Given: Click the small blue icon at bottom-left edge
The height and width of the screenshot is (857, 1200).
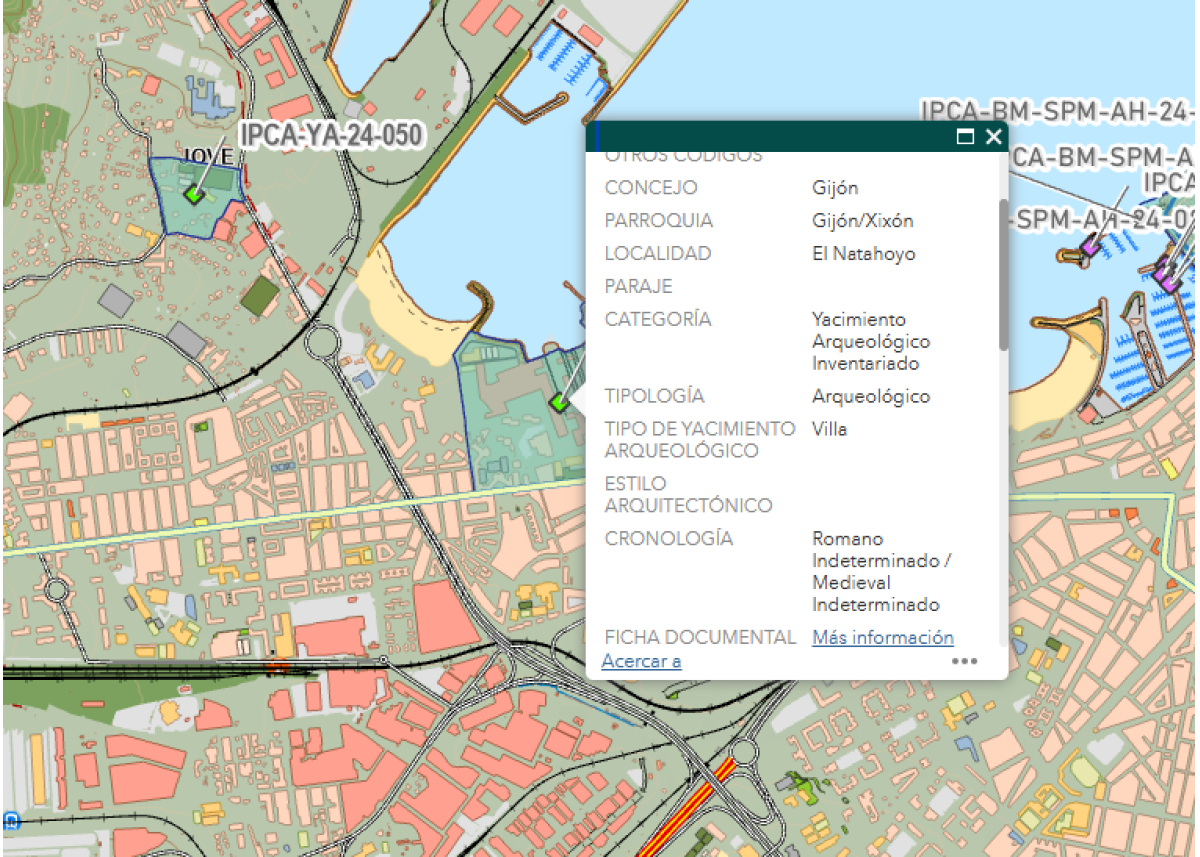Looking at the screenshot, I should click(11, 821).
